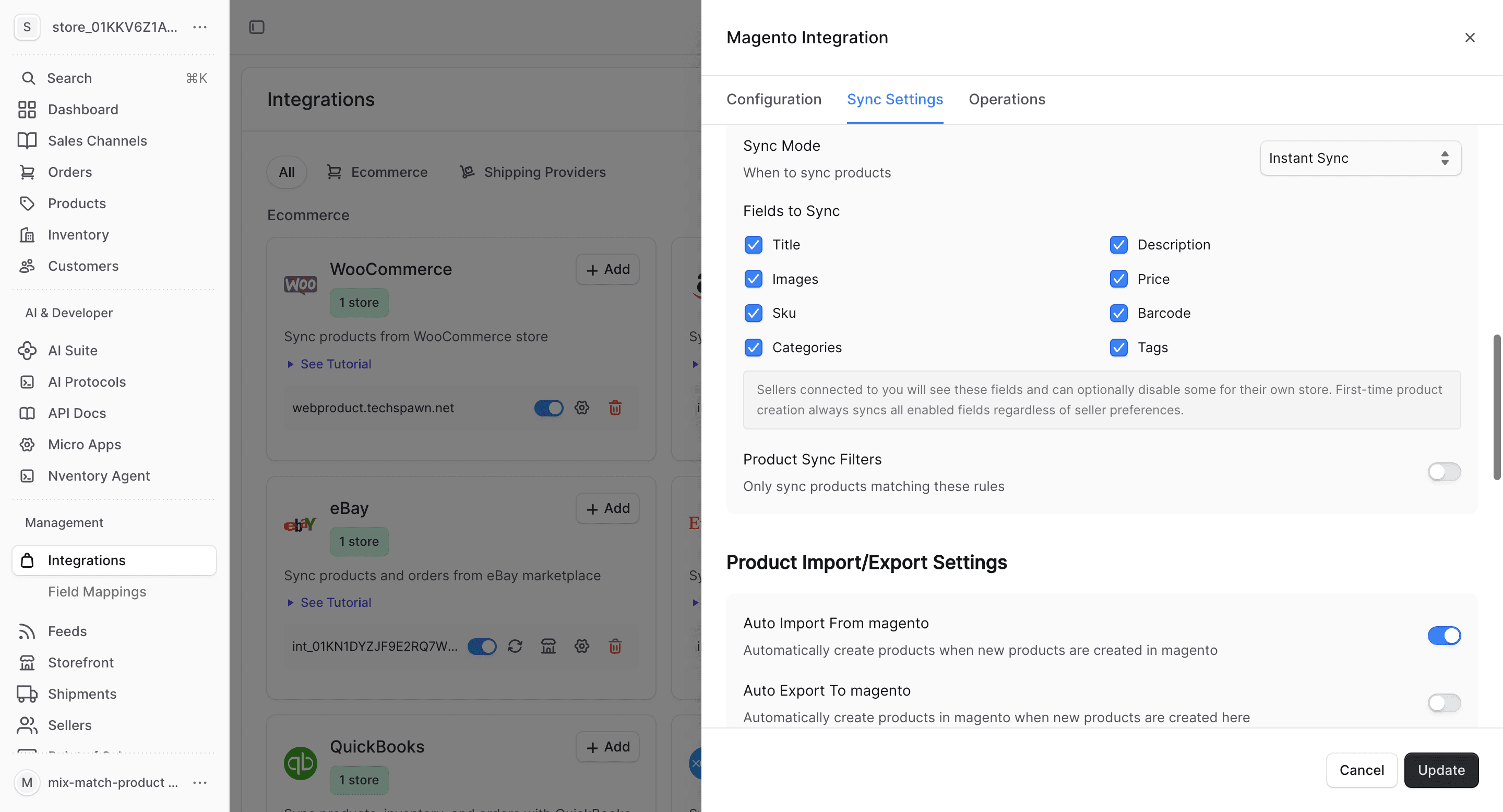Enable the Product Sync Filters toggle
The height and width of the screenshot is (812, 1503).
1444,472
